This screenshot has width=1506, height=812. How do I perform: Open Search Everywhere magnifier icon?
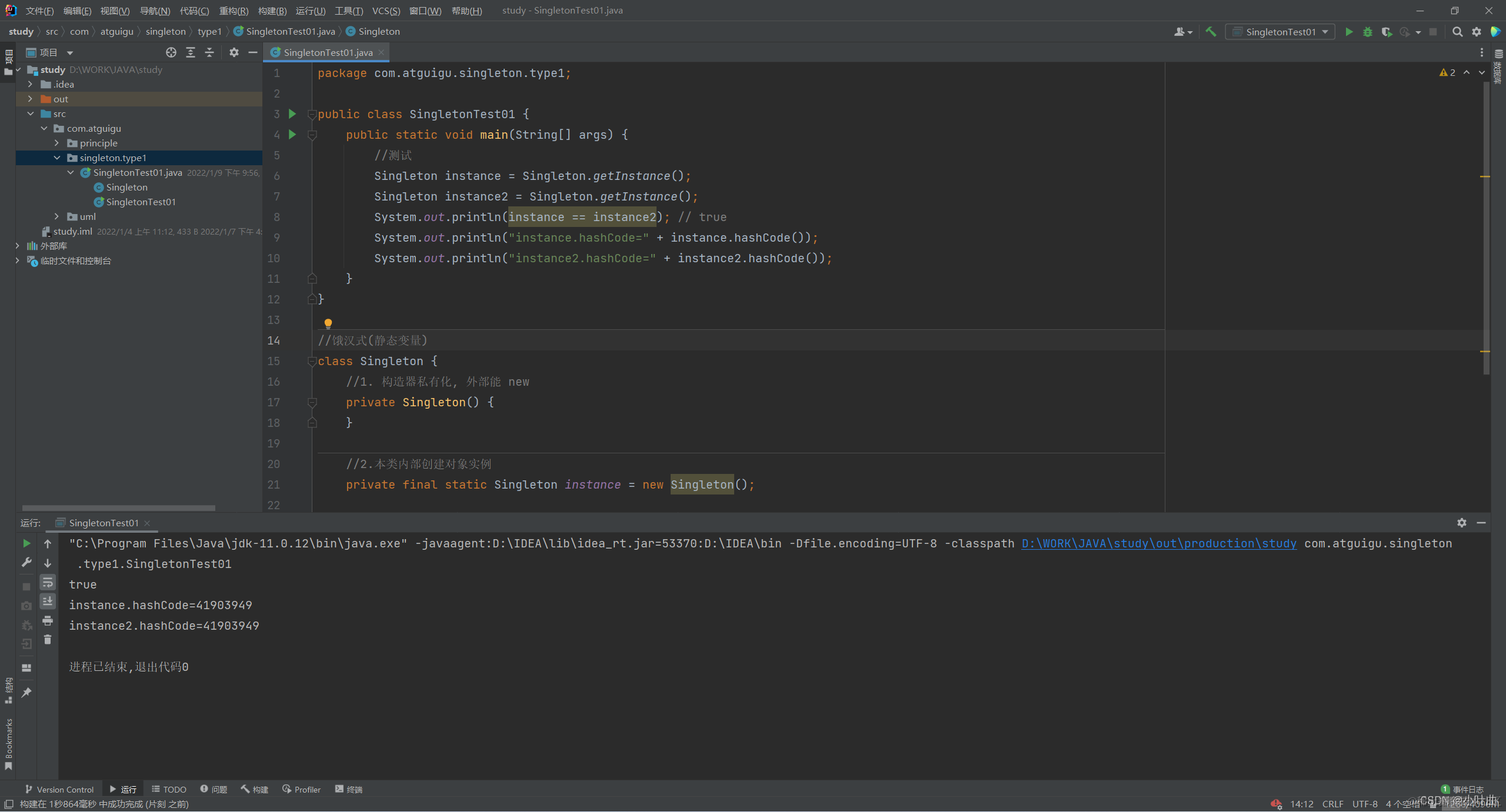pos(1457,32)
